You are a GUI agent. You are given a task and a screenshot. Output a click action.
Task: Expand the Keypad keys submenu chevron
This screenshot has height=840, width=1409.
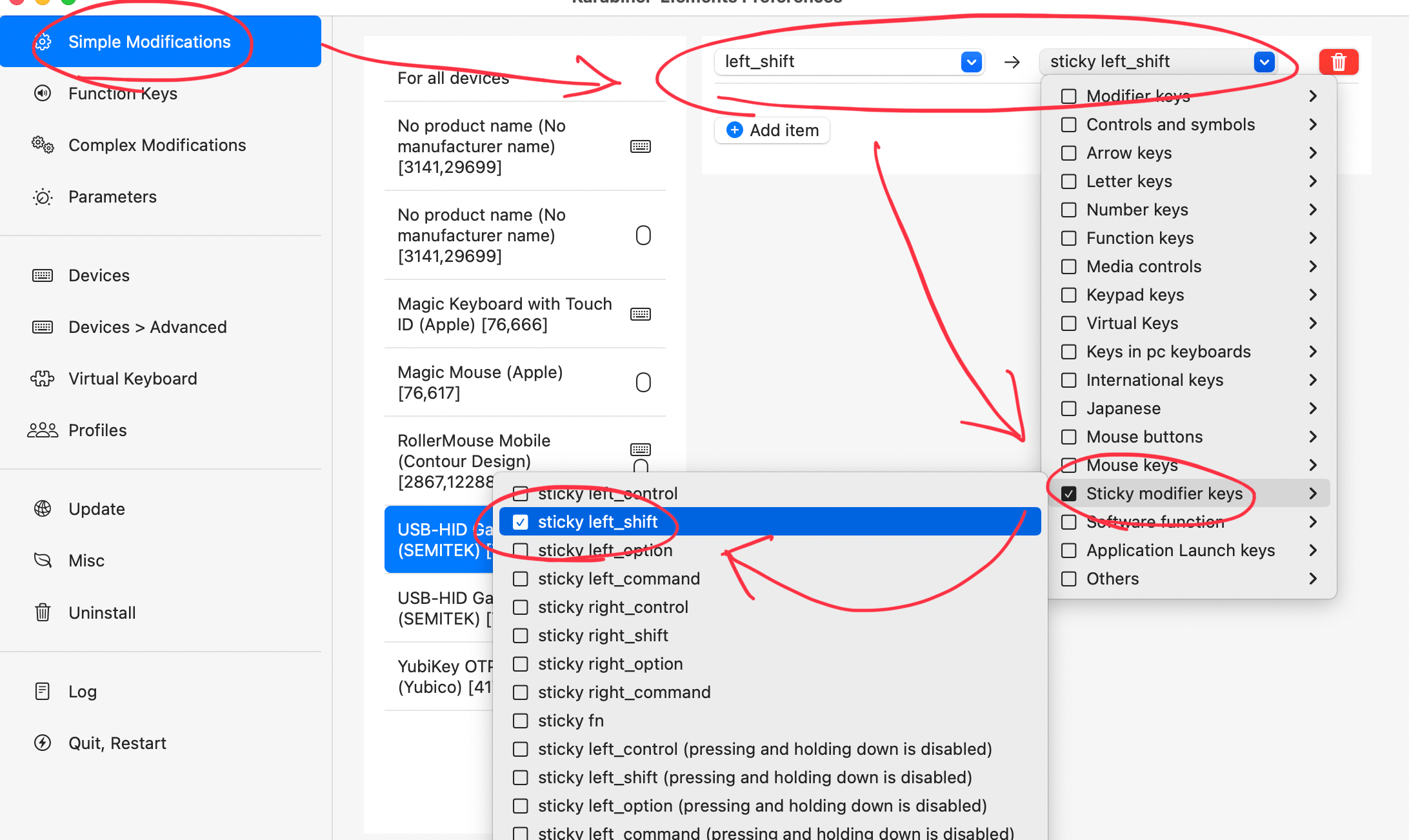click(1313, 295)
